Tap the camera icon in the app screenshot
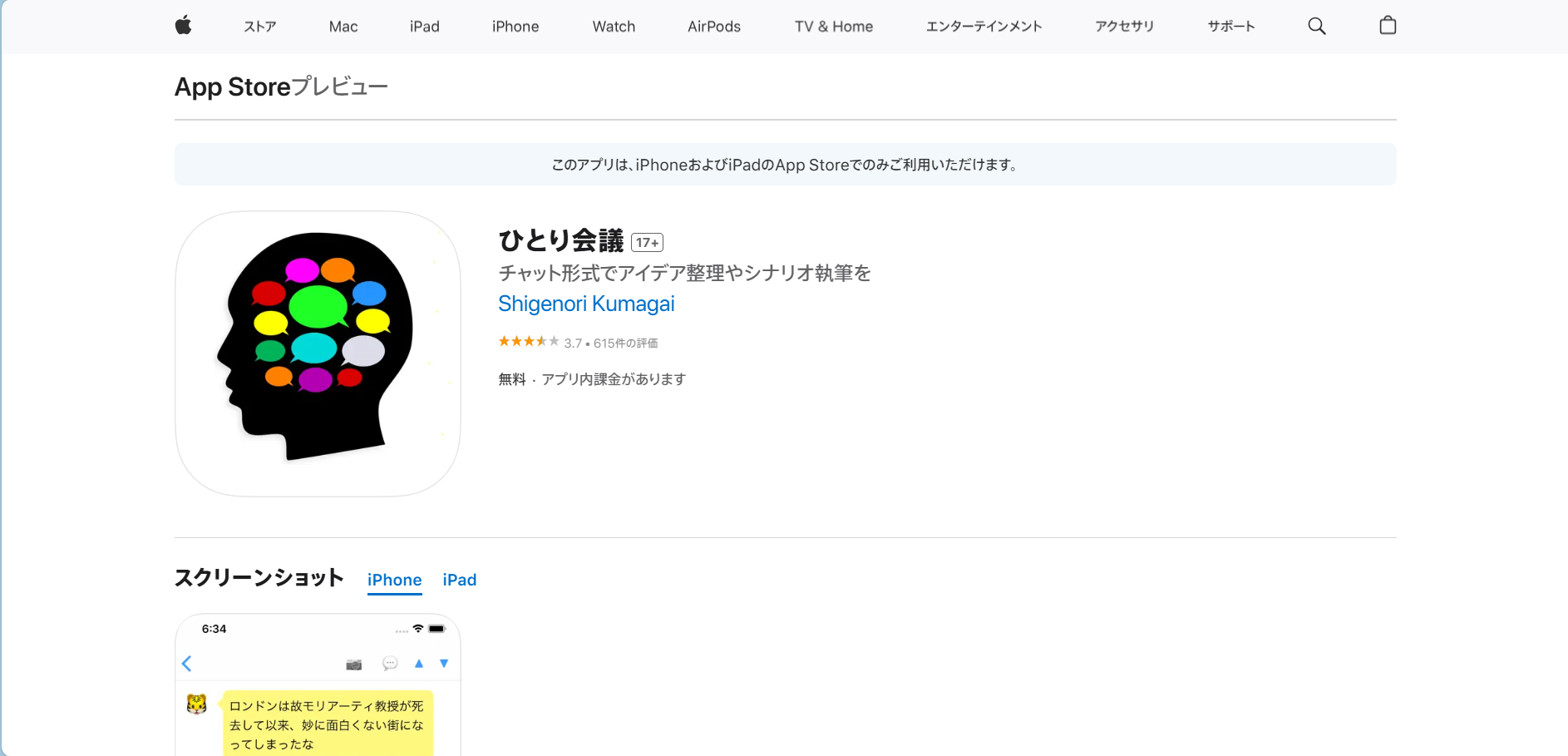Viewport: 1568px width, 756px height. (x=353, y=664)
